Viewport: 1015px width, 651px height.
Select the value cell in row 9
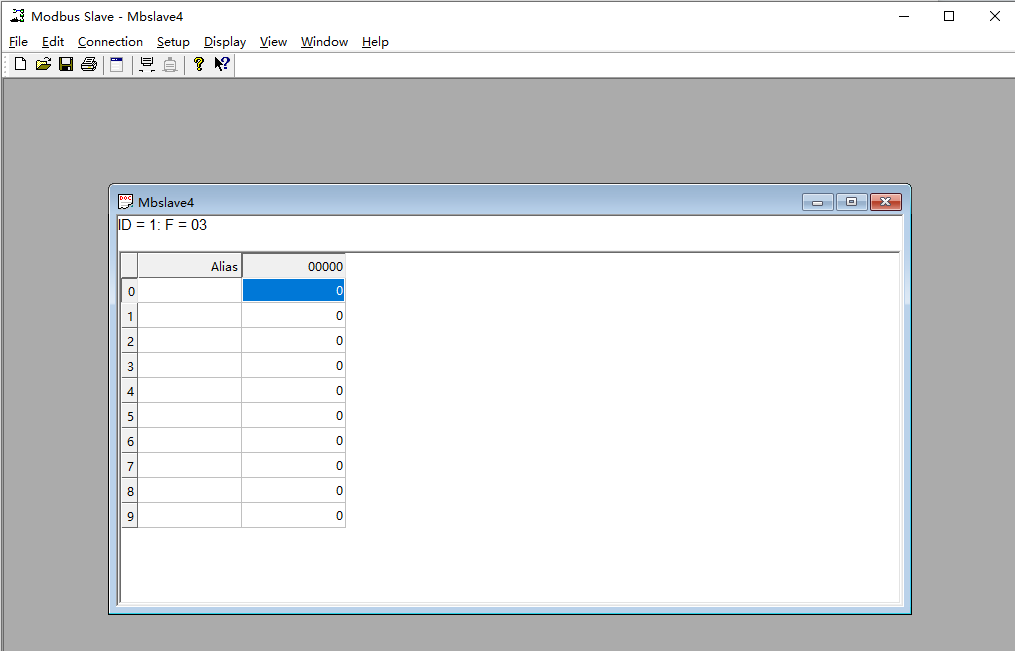coord(293,516)
